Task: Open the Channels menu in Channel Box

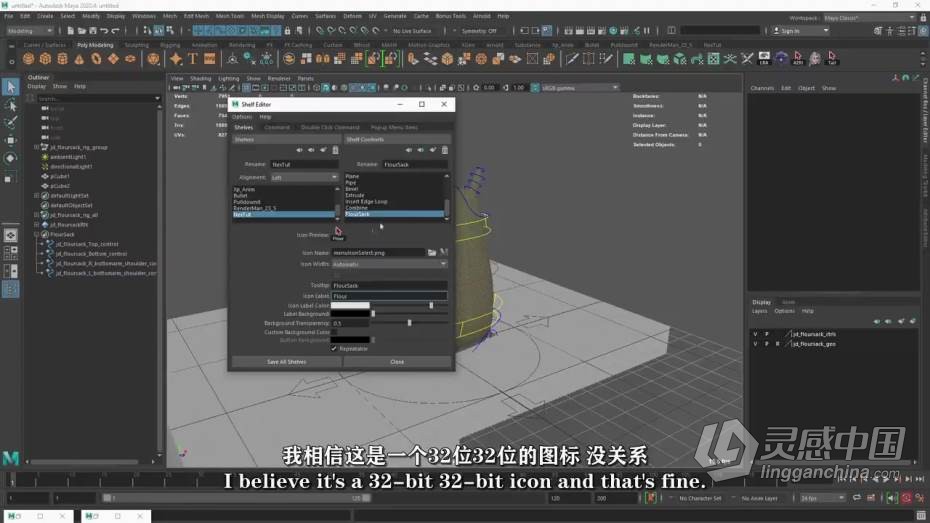Action: 762,88
